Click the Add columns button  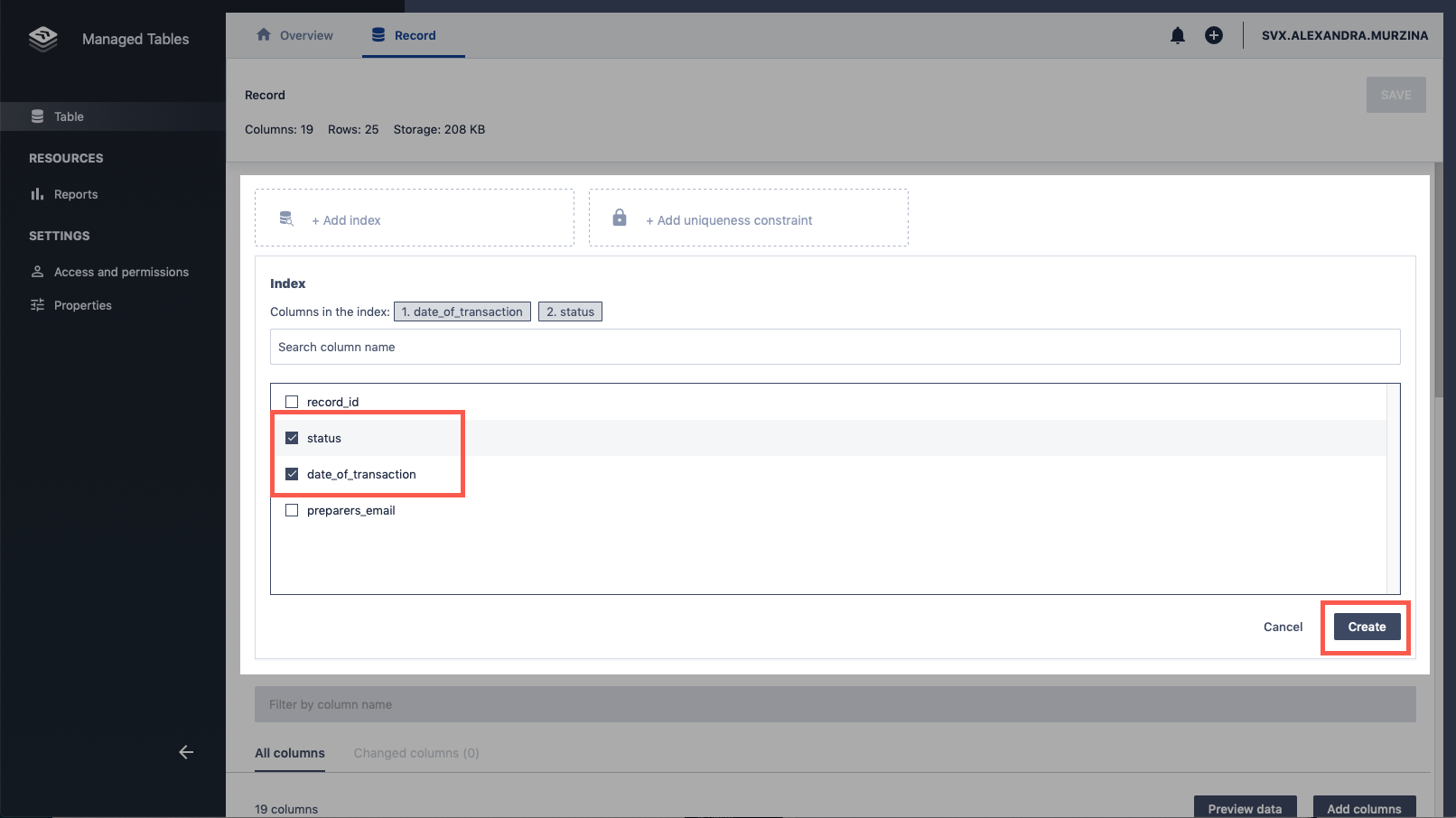(x=1364, y=808)
